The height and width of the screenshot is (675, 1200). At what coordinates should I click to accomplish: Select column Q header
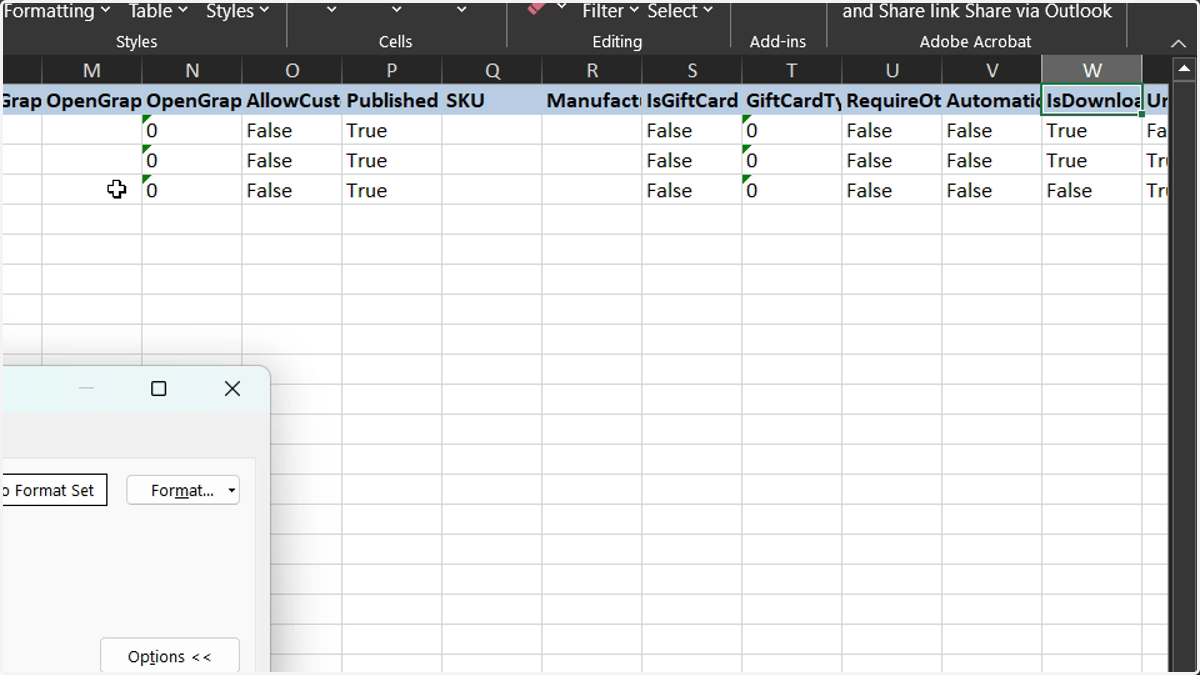click(492, 71)
